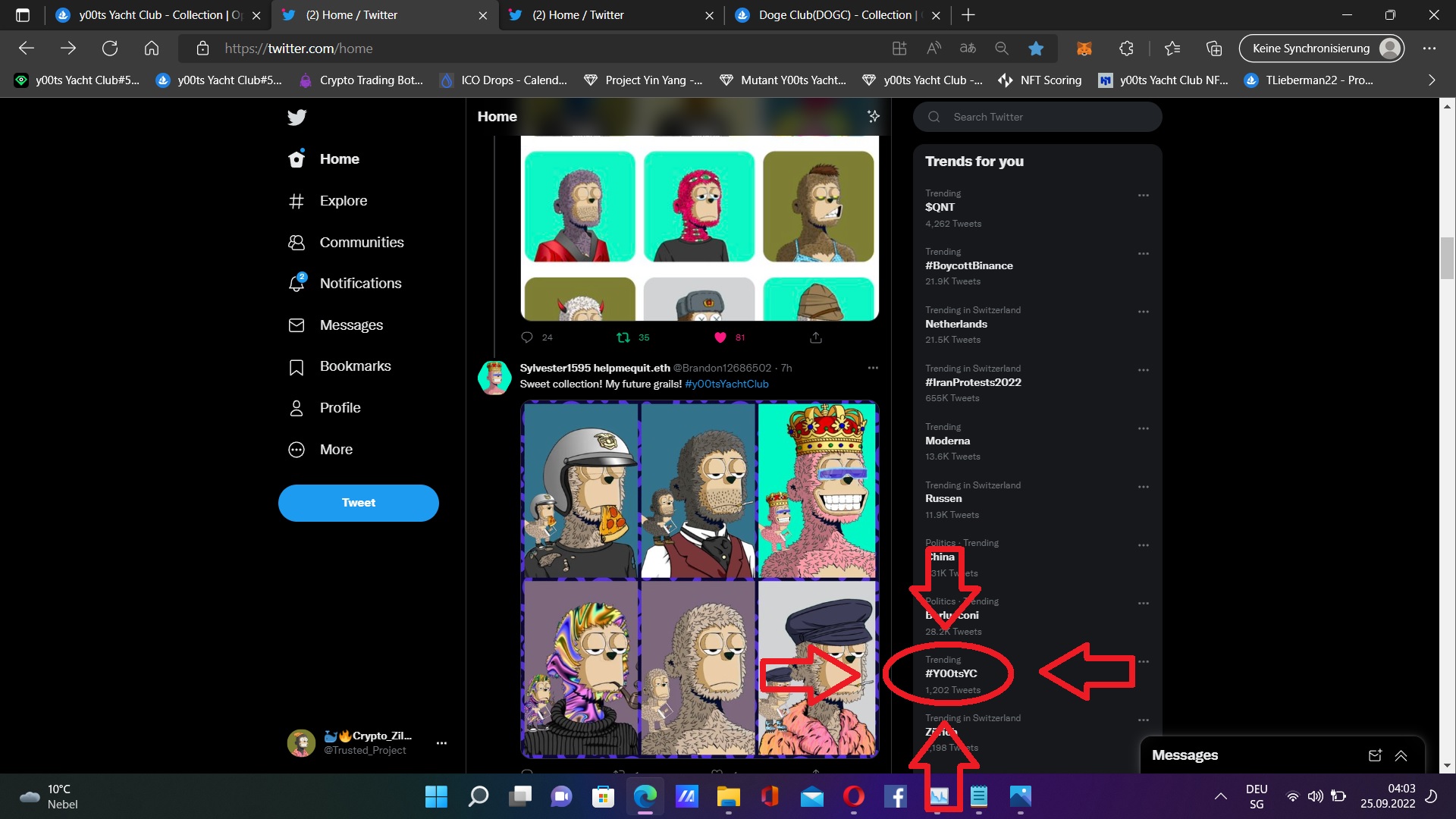Click the Twitter bird logo
Viewport: 1456px width, 819px height.
tap(297, 118)
